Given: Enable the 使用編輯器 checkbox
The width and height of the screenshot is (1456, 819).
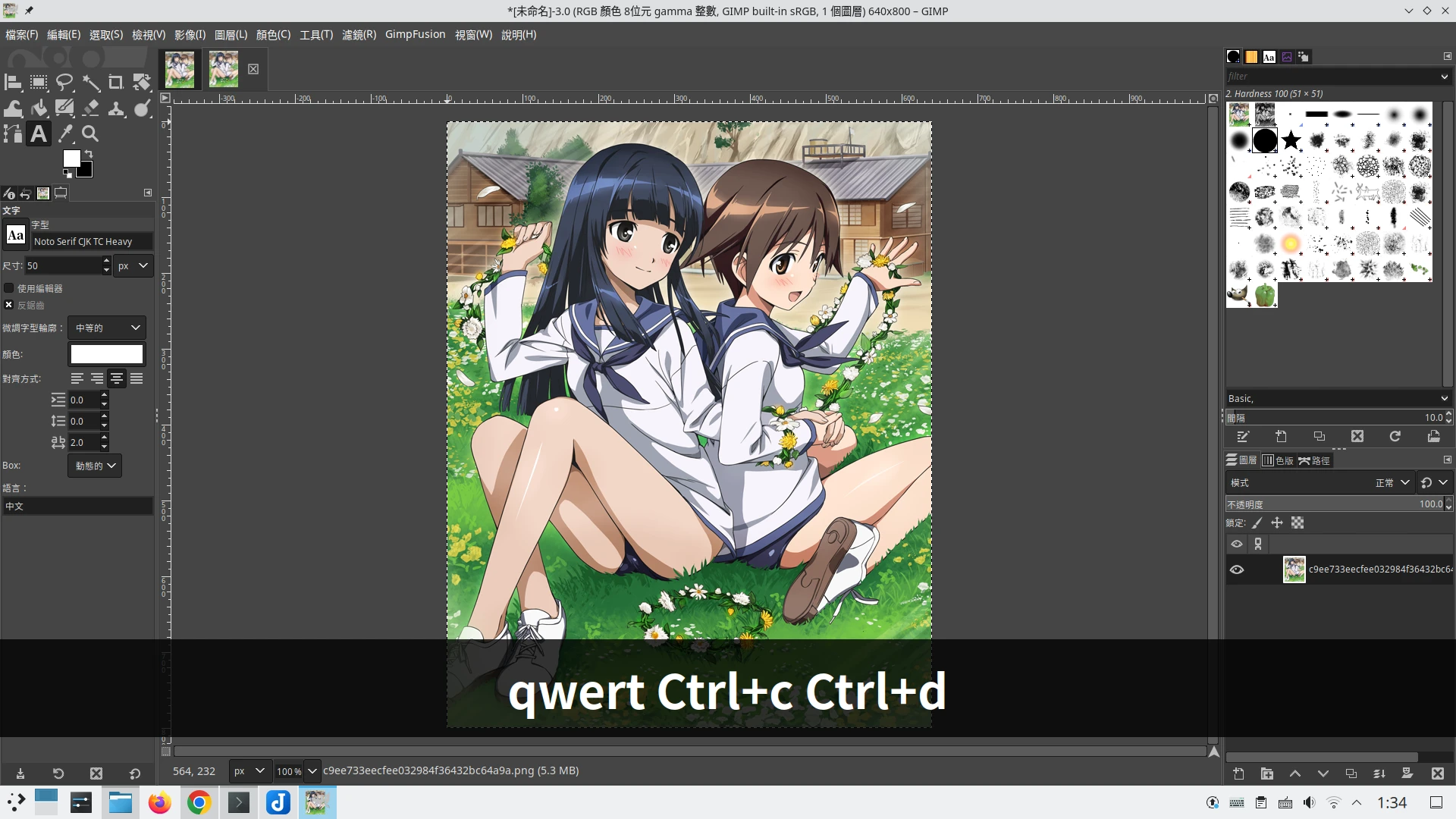Looking at the screenshot, I should pos(9,288).
